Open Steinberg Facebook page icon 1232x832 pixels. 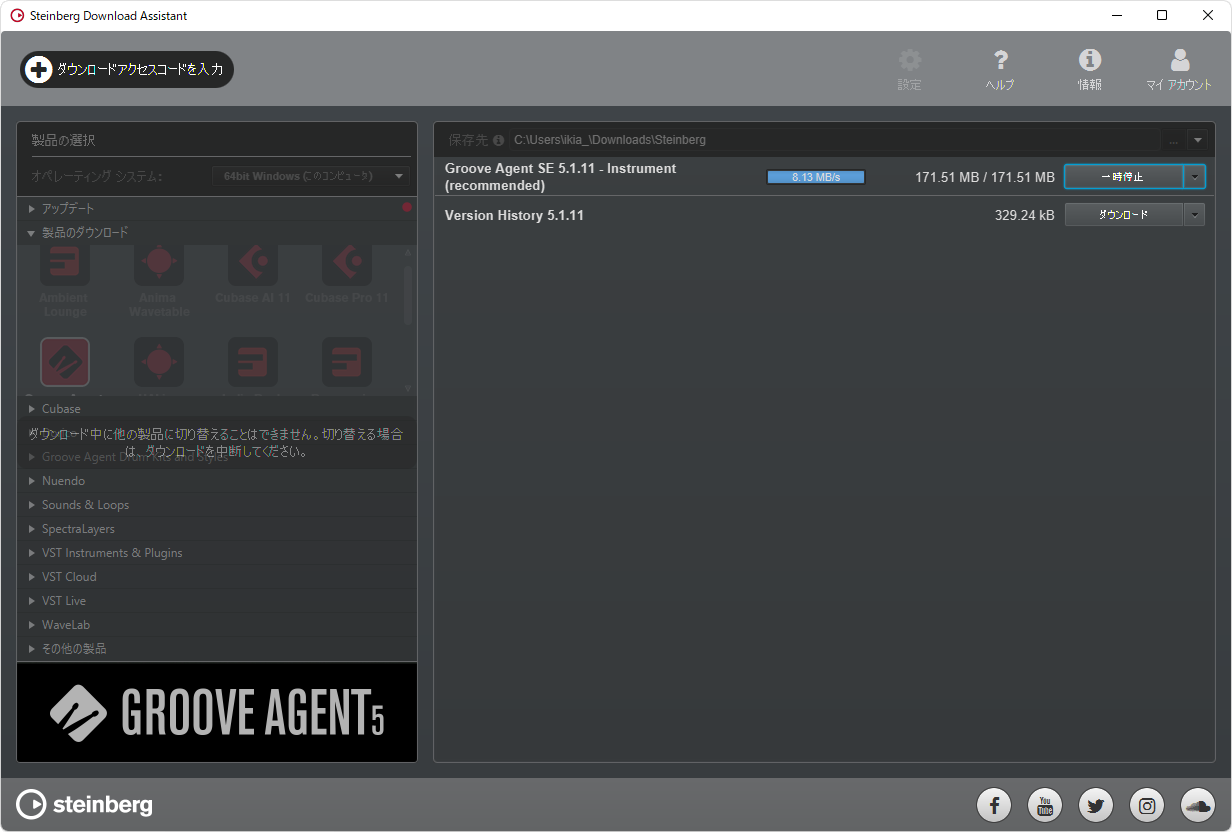tap(994, 805)
